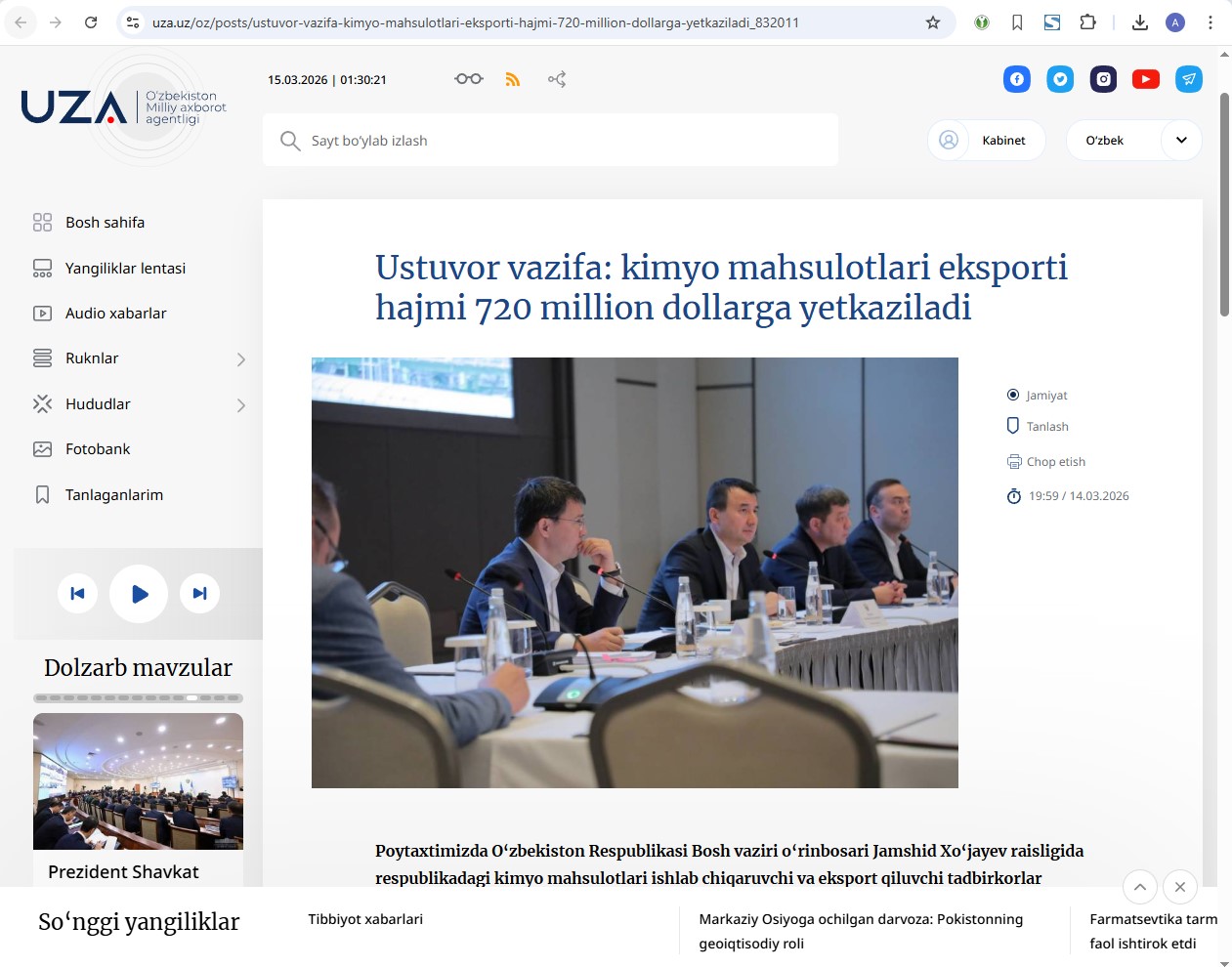
Task: Click the Kabinet account button
Action: click(x=986, y=140)
